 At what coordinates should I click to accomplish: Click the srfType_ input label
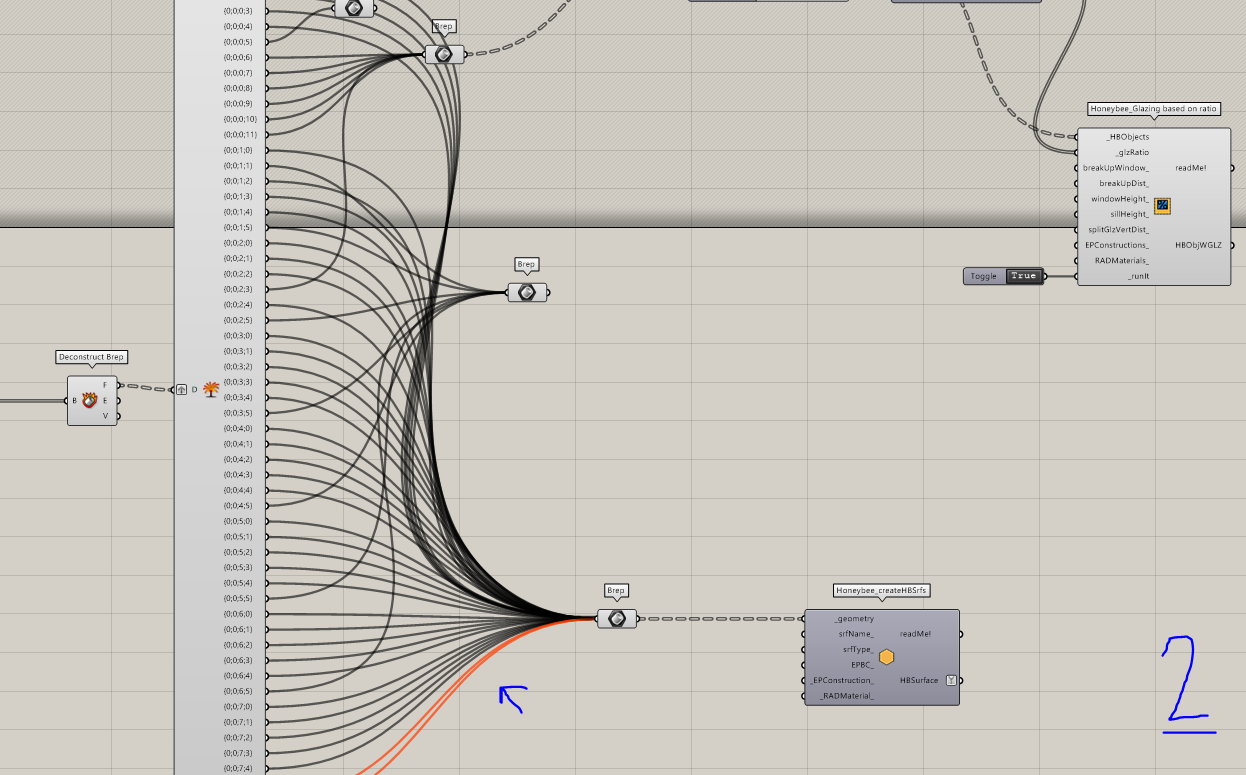tap(858, 649)
